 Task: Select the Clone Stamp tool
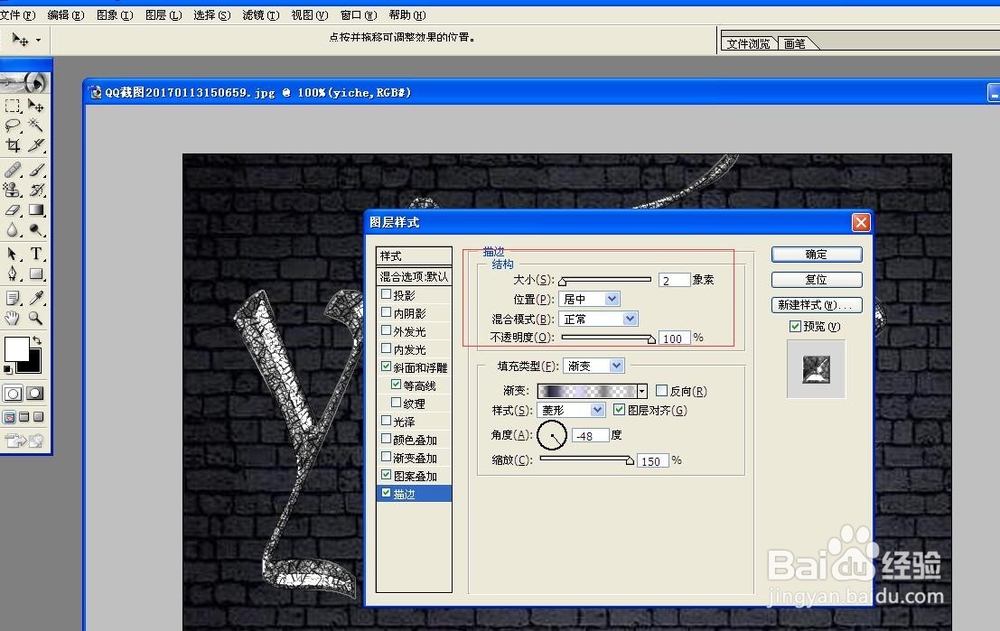tap(13, 189)
